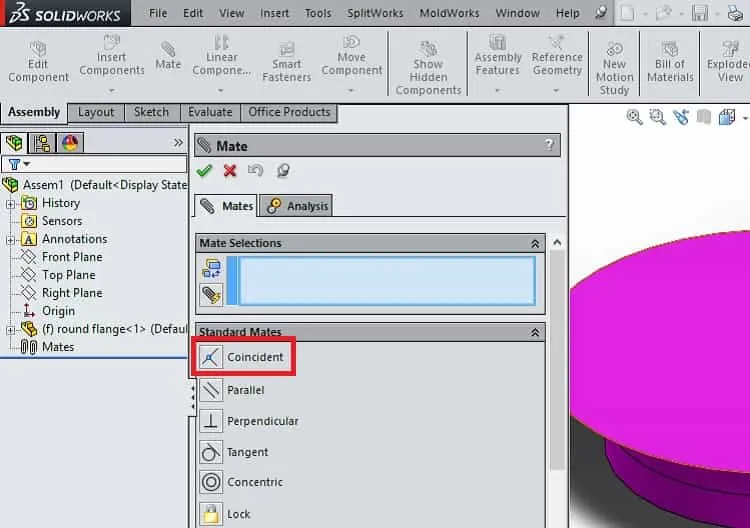
Task: Expand the round flange<1> component node
Action: (10, 330)
